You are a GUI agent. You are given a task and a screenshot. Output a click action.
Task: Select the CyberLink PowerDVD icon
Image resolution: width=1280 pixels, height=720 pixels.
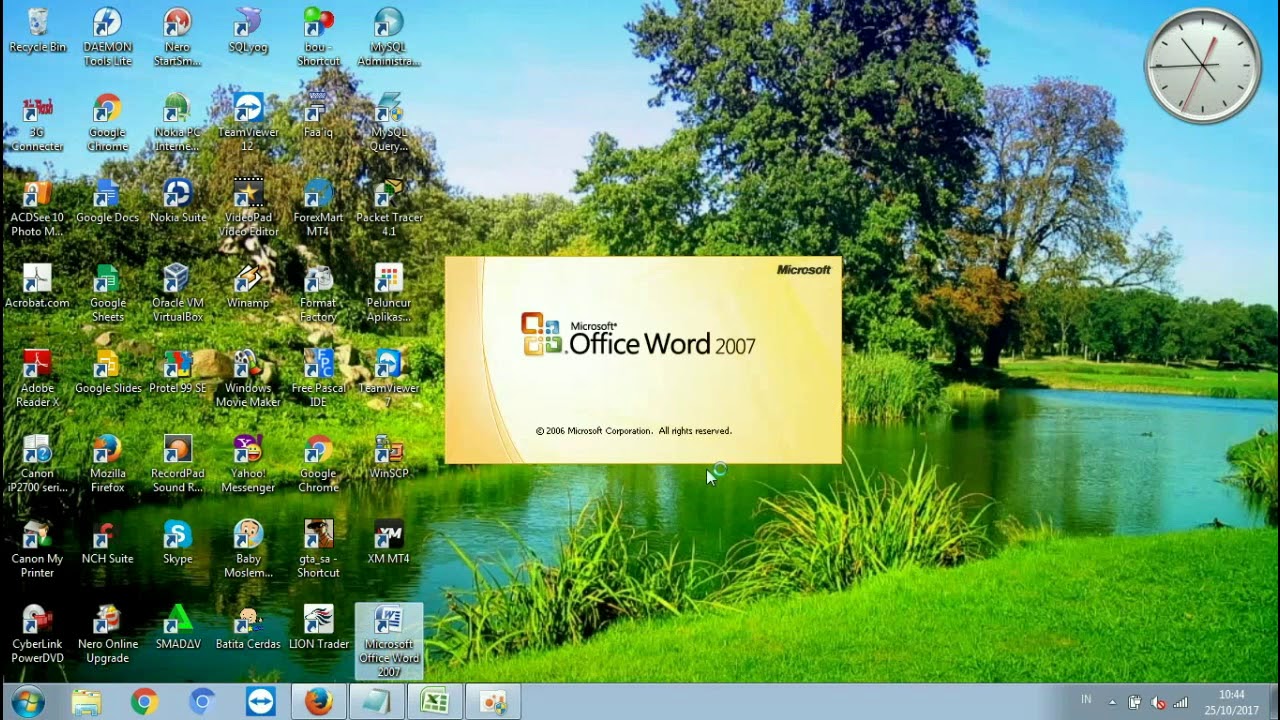(37, 635)
